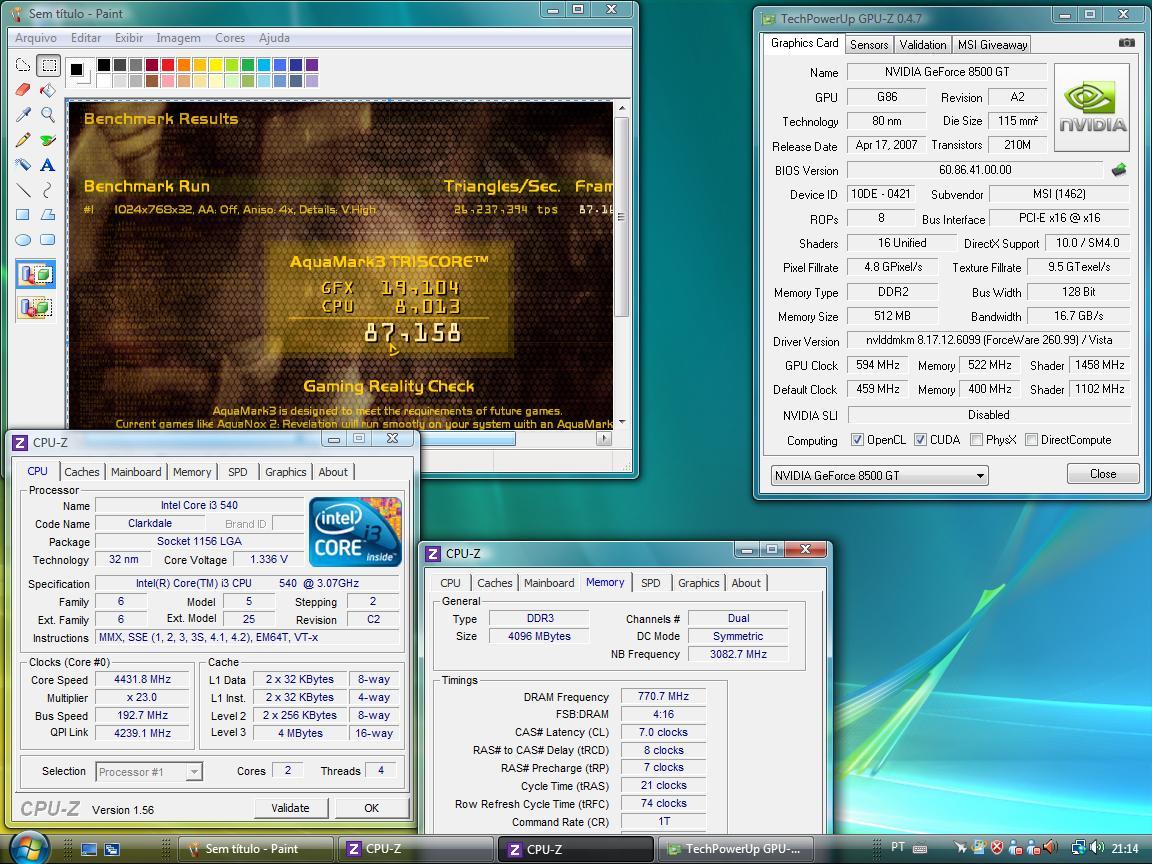This screenshot has width=1152, height=864.
Task: Click the Paint horizontal scroll right arrow
Action: 604,439
